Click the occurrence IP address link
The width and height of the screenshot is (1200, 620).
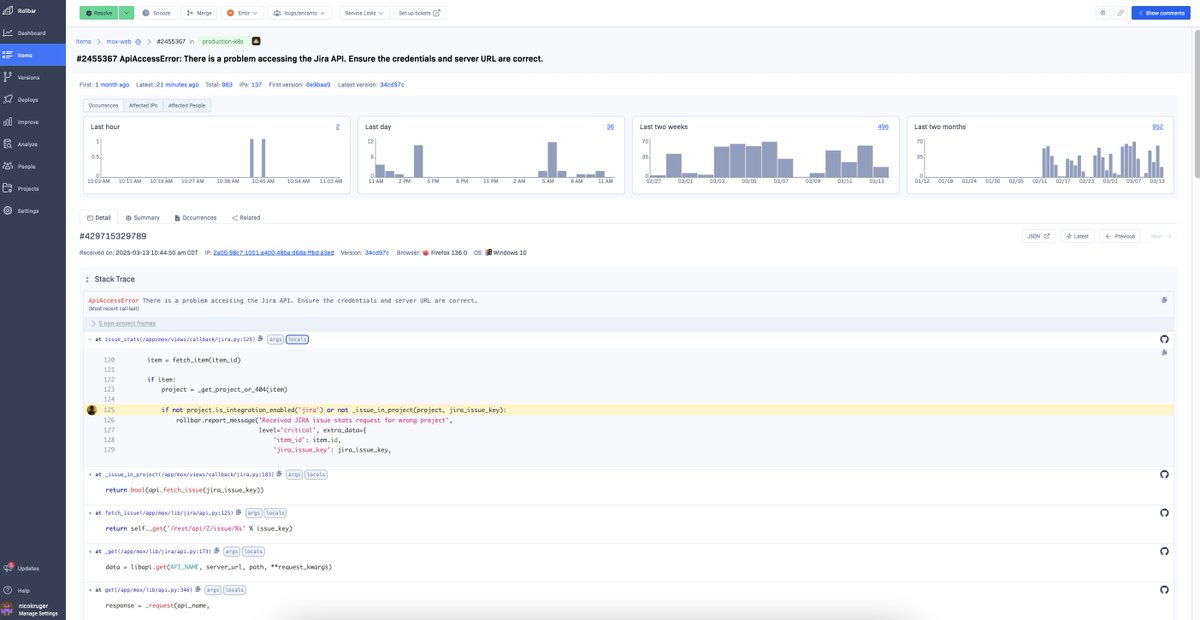[x=273, y=253]
